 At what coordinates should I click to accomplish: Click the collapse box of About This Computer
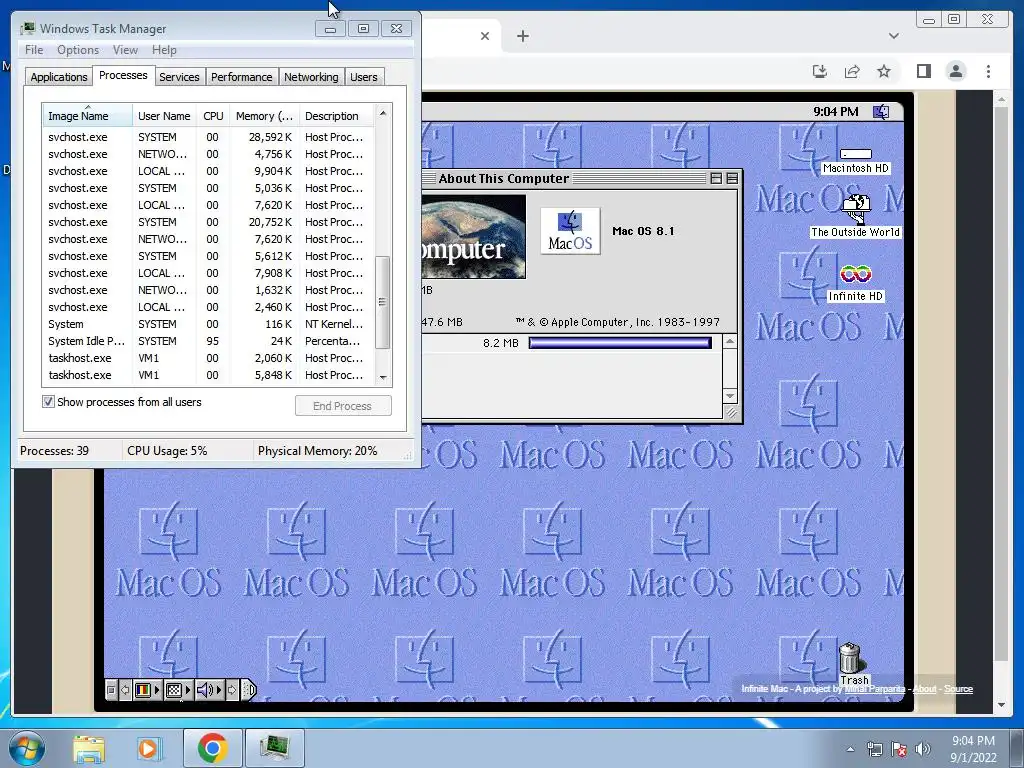(732, 178)
